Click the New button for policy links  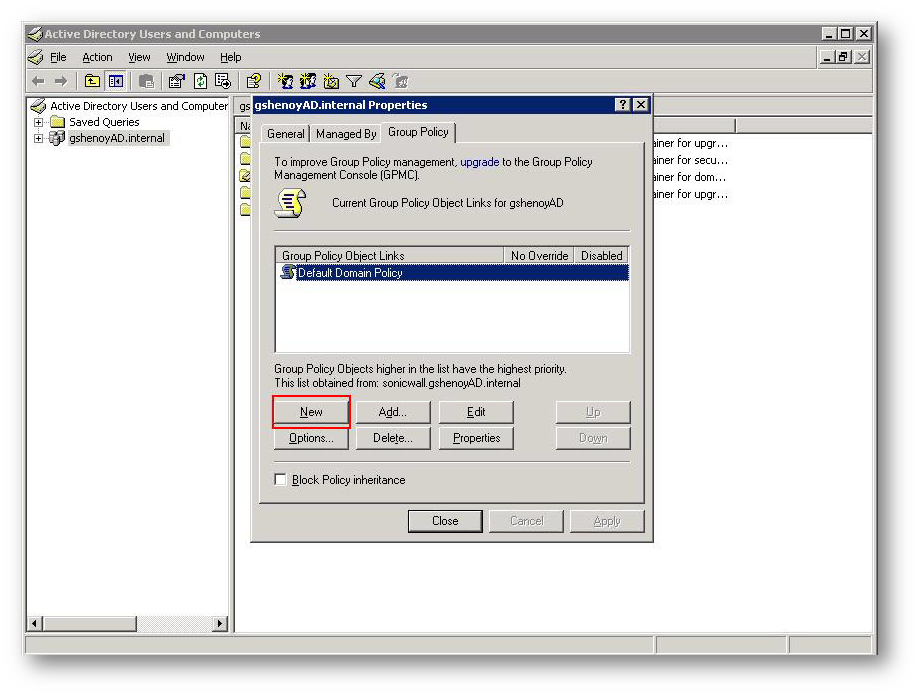tap(311, 412)
